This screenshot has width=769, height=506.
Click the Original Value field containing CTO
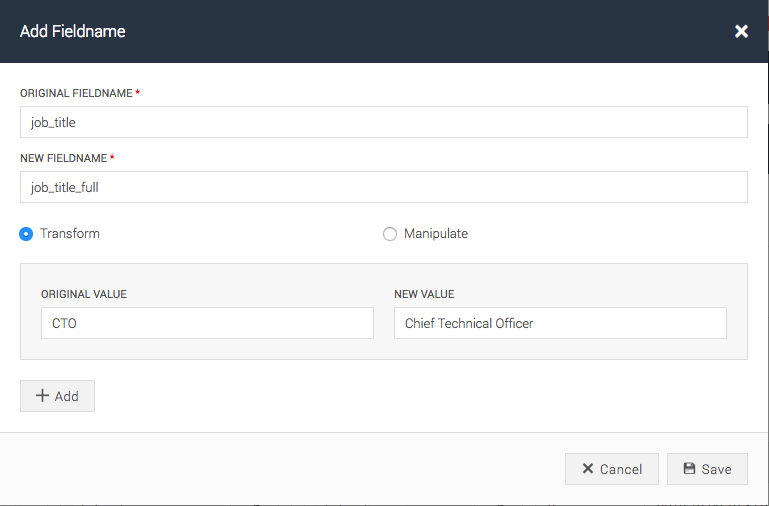click(207, 323)
